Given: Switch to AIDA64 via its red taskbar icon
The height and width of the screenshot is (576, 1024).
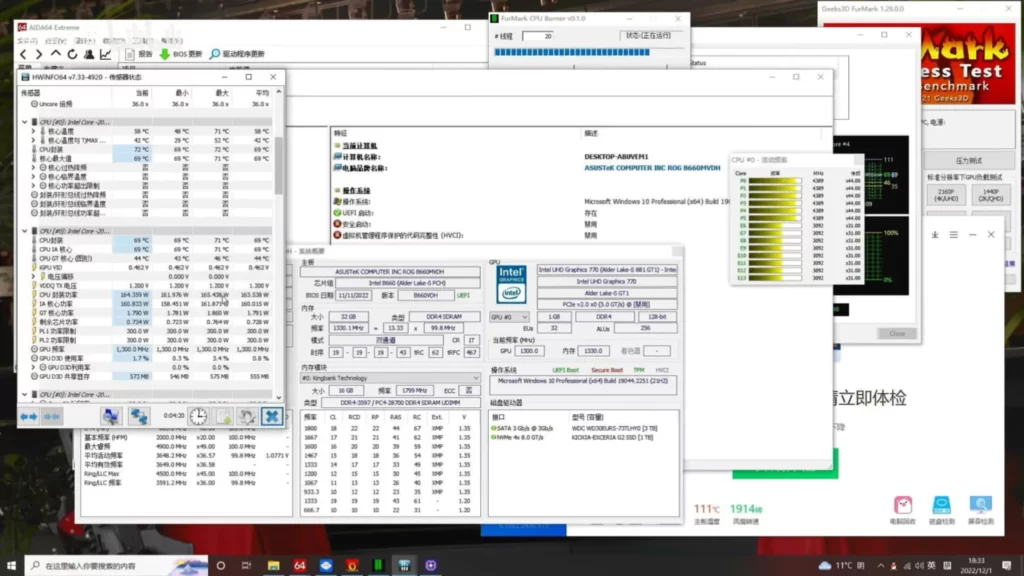Looking at the screenshot, I should 300,566.
